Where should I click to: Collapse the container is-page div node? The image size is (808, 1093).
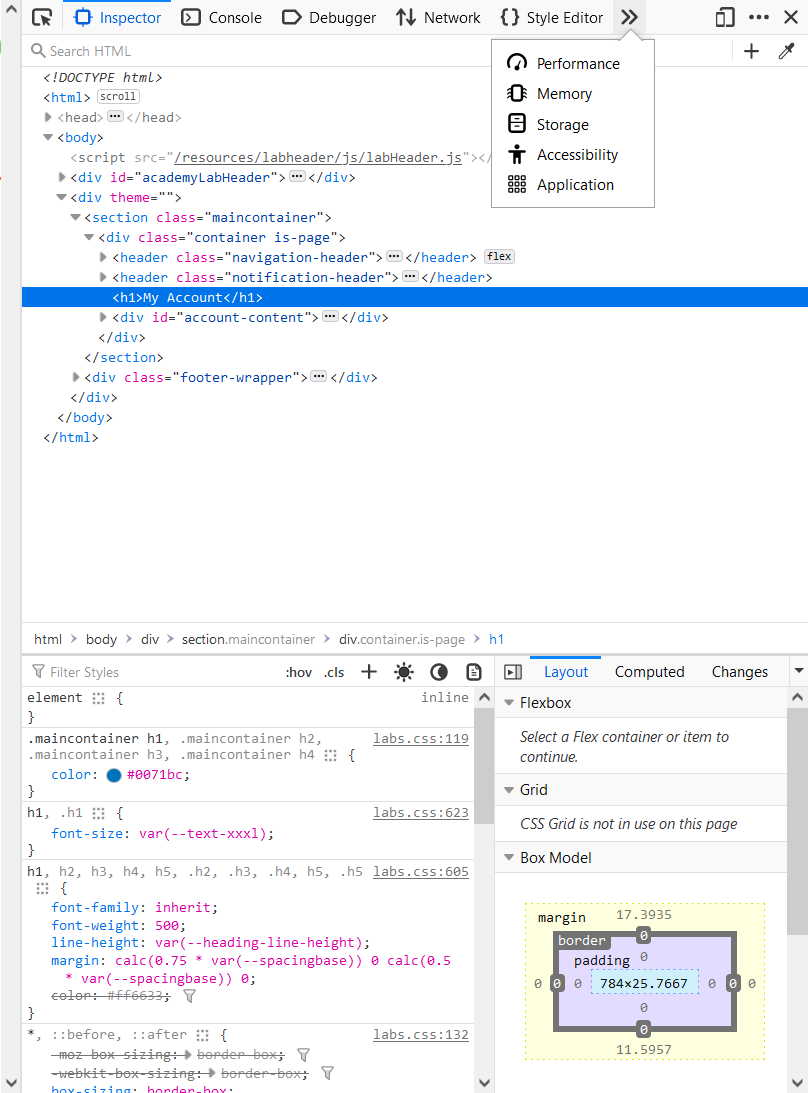[89, 237]
